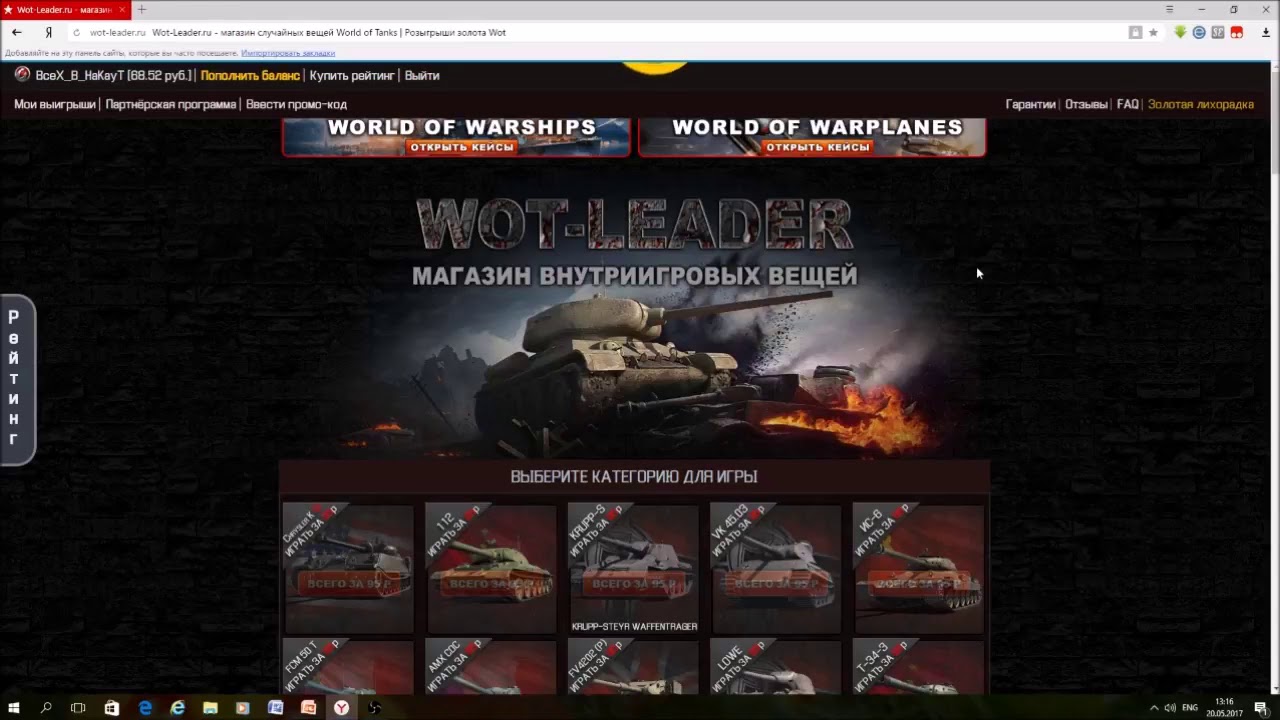Open 'Гарантии' menu item
The image size is (1280, 720).
click(x=1030, y=104)
